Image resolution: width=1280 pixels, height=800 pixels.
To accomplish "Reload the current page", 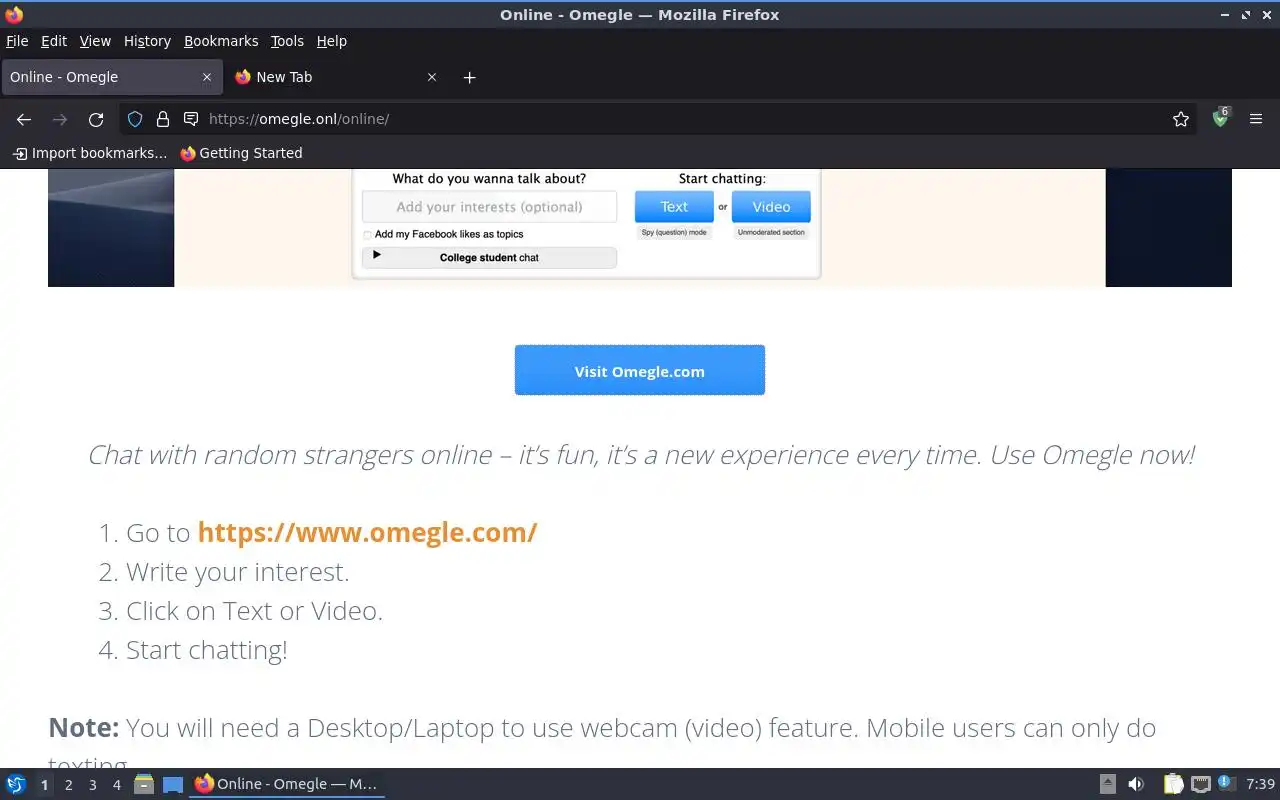I will pos(96,119).
